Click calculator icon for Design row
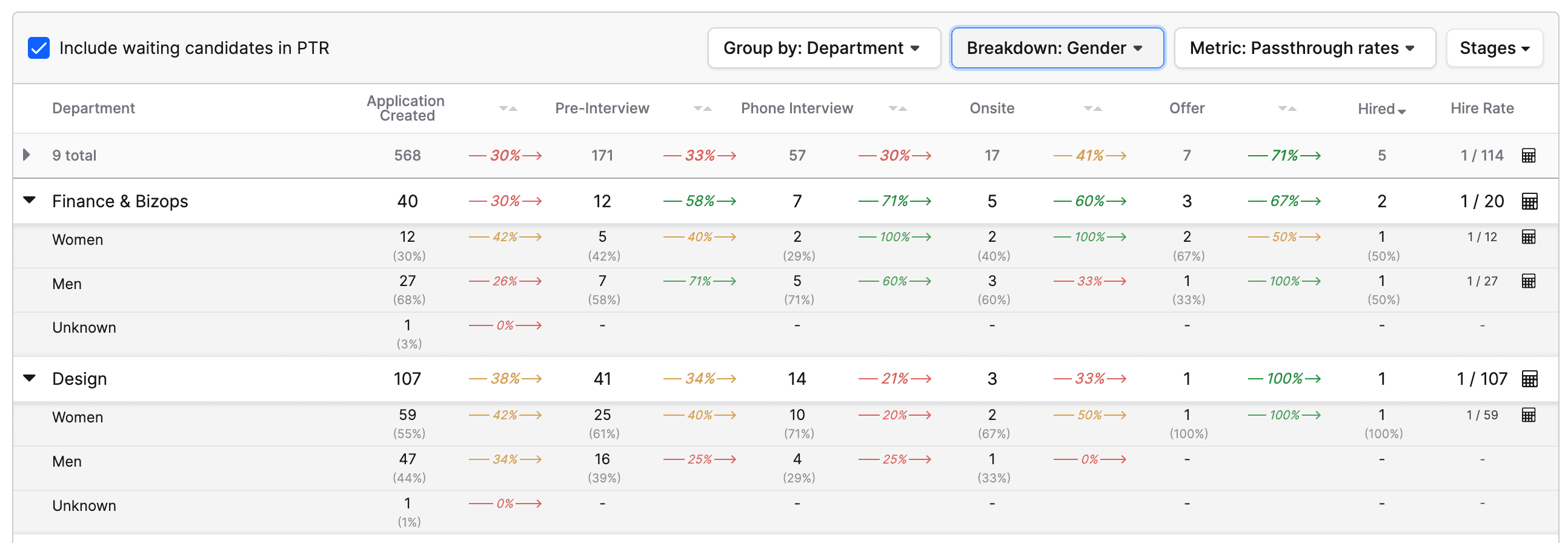 tap(1529, 379)
